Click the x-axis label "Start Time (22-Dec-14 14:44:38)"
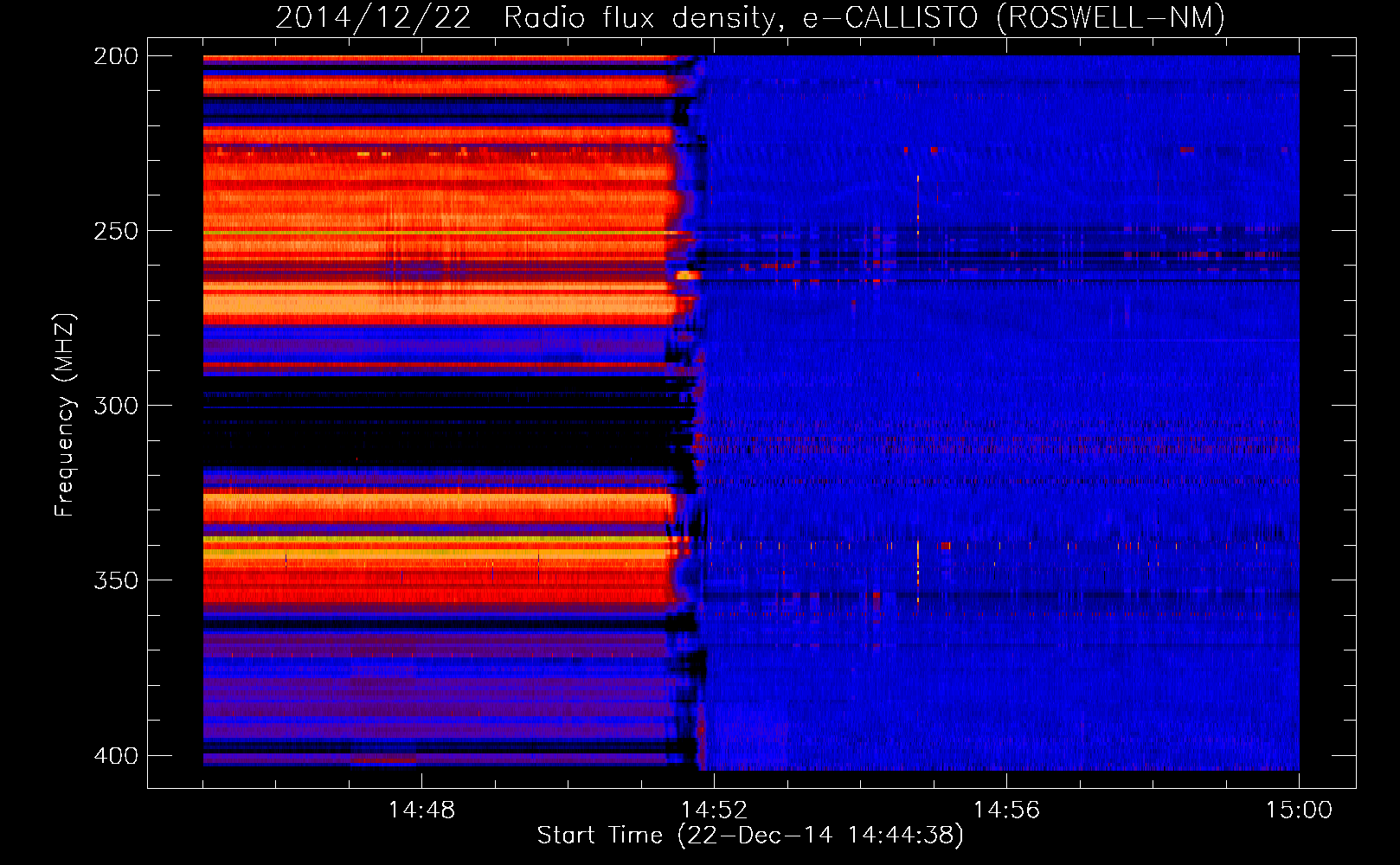Viewport: 1400px width, 865px height. (750, 835)
